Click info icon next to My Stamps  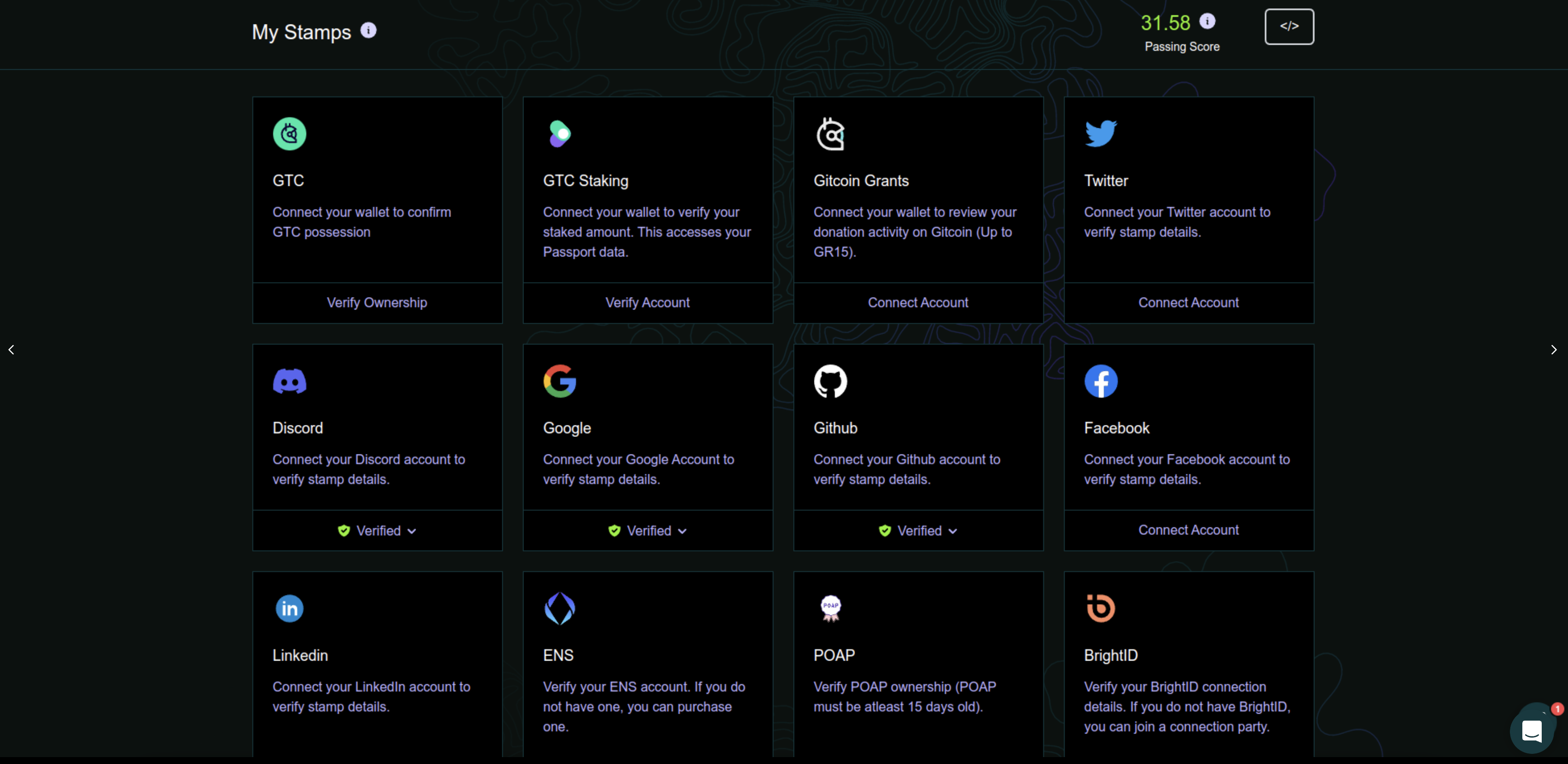pyautogui.click(x=368, y=30)
